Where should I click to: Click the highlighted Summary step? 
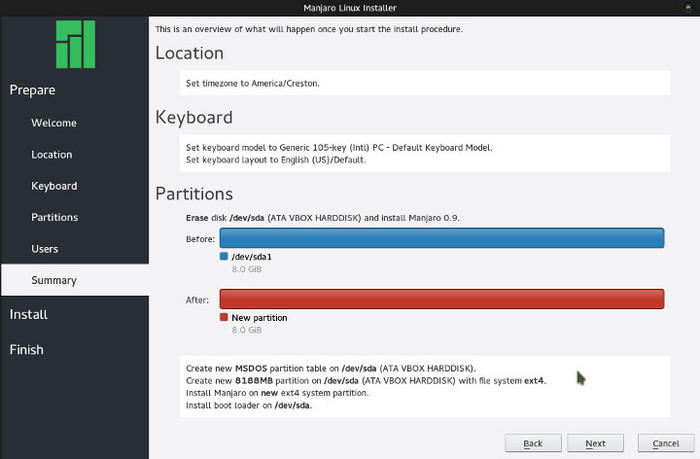click(54, 281)
